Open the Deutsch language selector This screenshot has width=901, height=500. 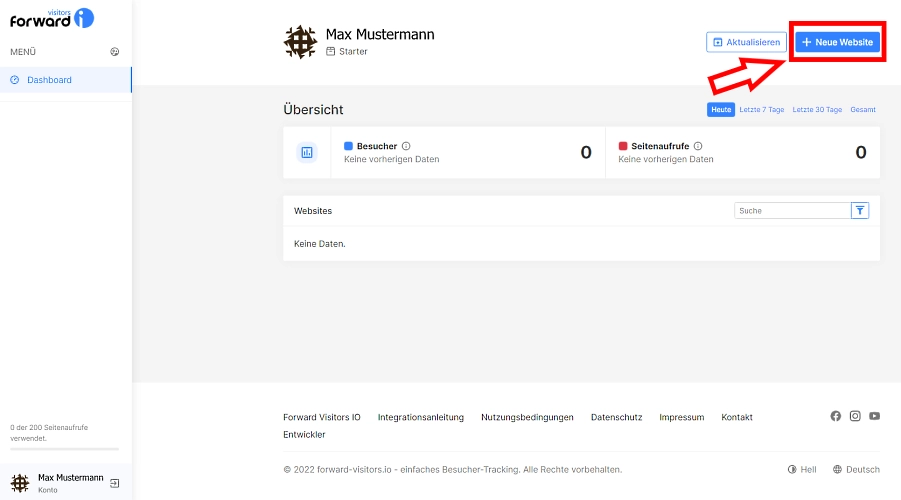tap(856, 470)
